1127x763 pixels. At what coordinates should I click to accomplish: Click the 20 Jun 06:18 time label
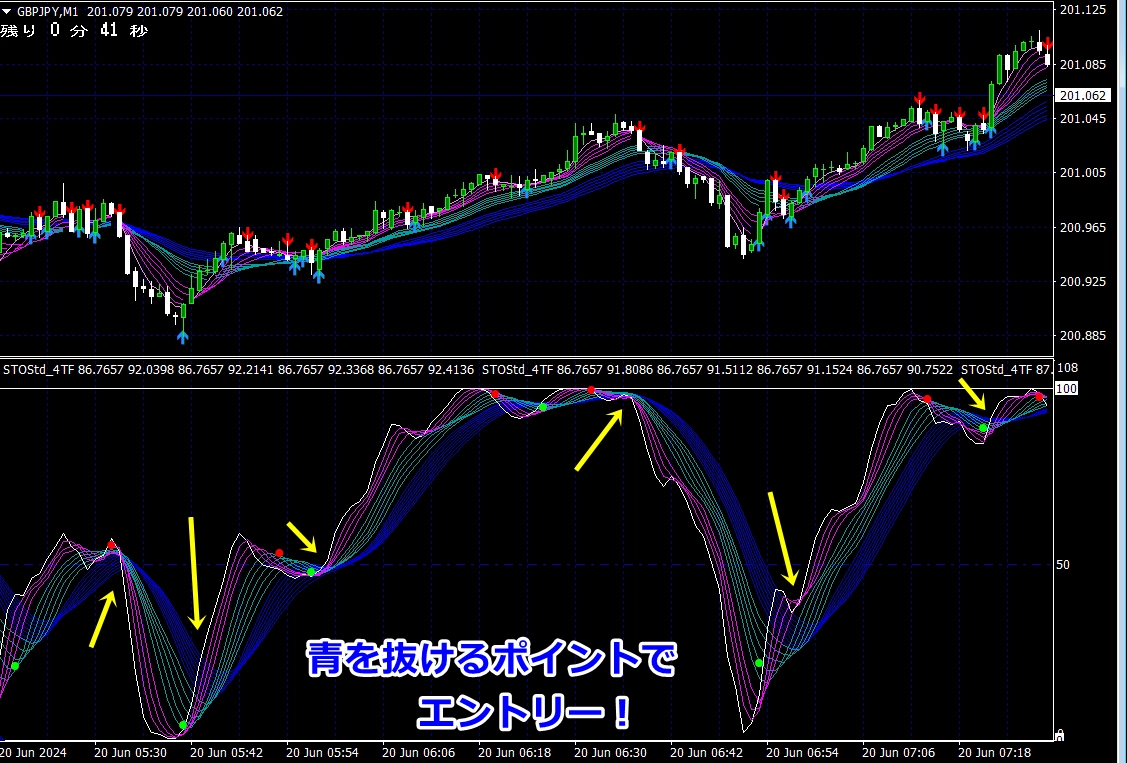[x=516, y=750]
